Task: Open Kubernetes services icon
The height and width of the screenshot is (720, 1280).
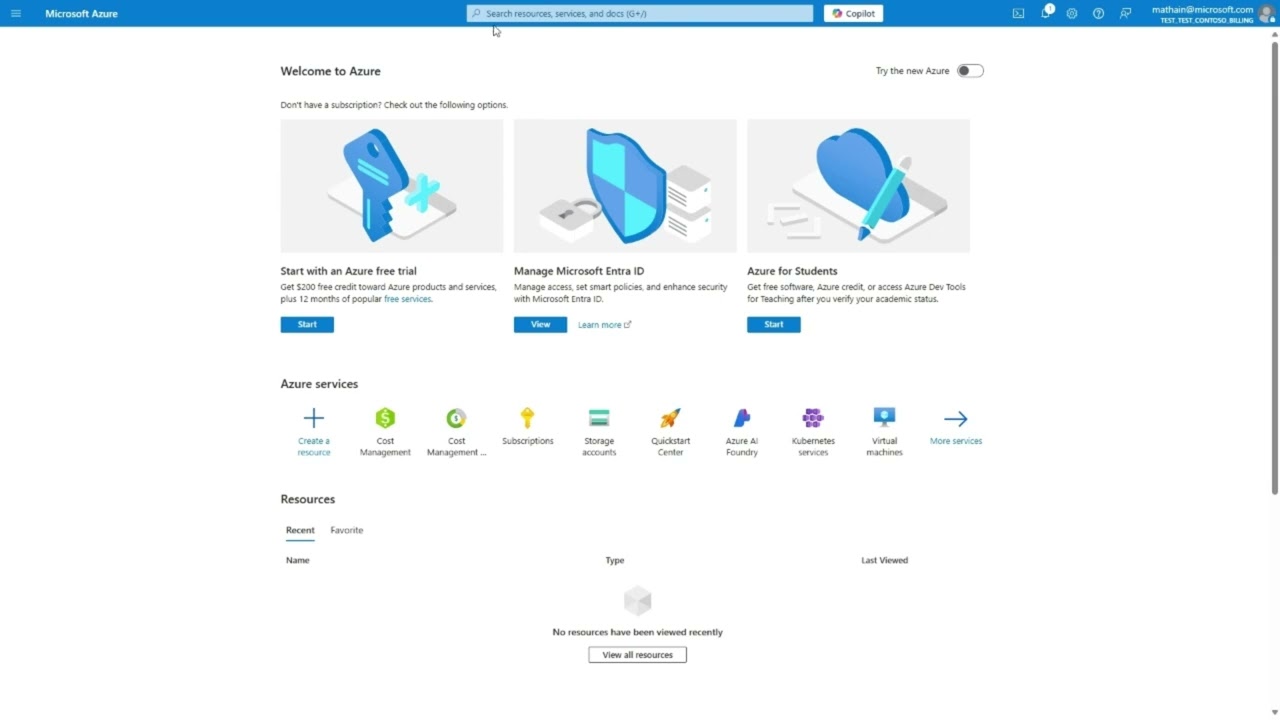Action: tap(813, 418)
